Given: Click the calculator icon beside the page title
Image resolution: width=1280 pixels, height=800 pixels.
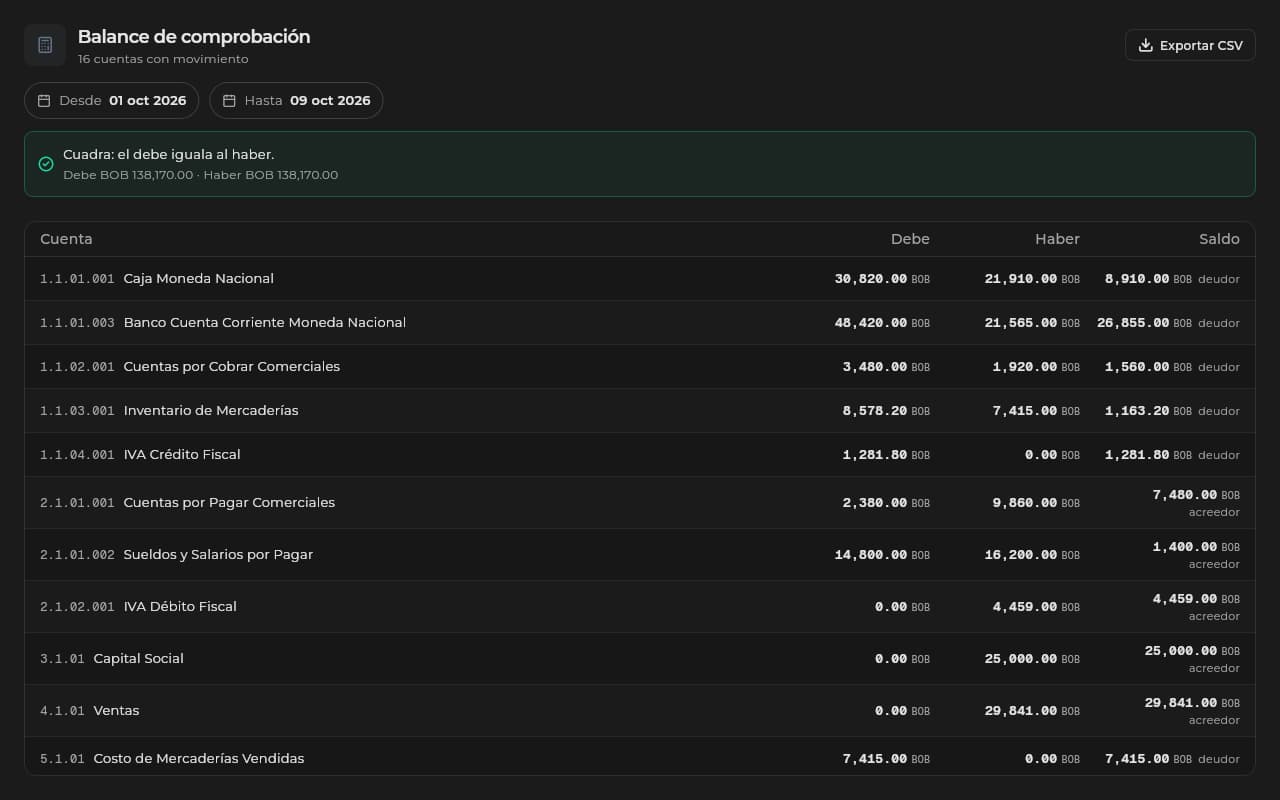Looking at the screenshot, I should point(45,45).
